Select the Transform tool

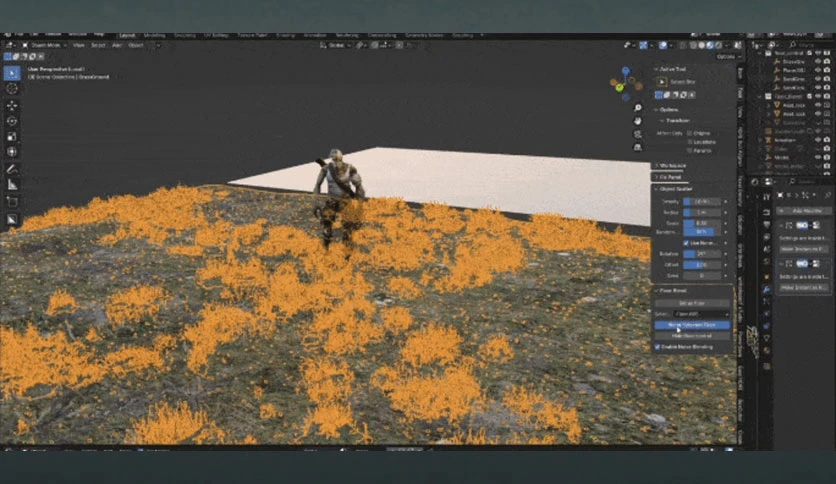coord(12,152)
